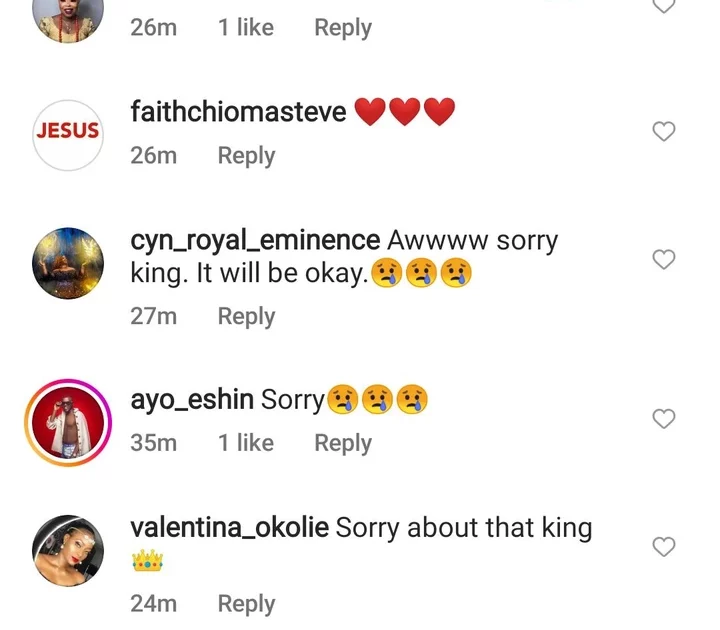The width and height of the screenshot is (720, 630).
Task: Open faithchiomasteve username link
Action: [238, 112]
